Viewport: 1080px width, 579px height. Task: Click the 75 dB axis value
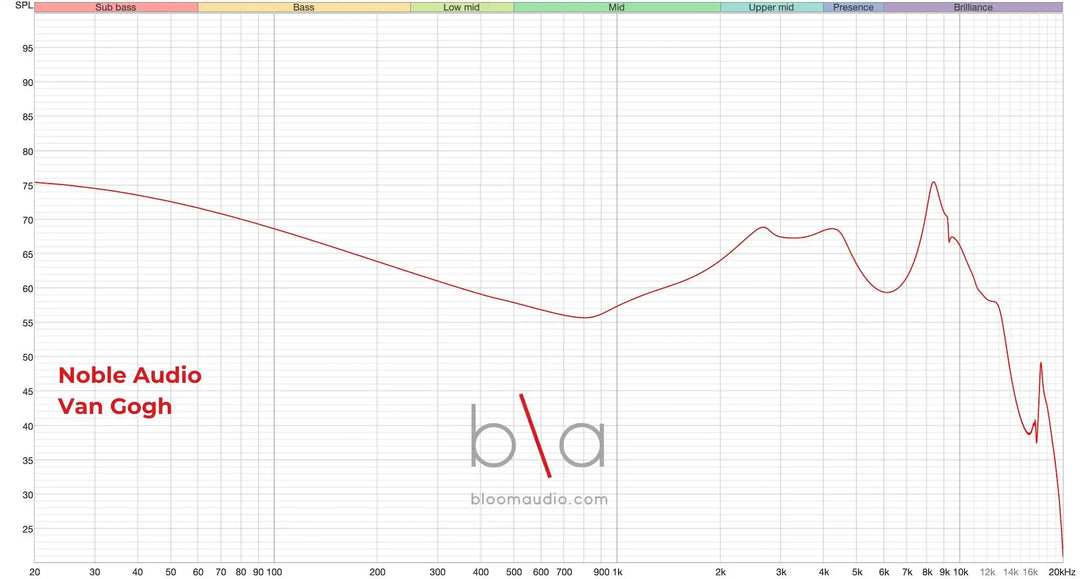28,186
